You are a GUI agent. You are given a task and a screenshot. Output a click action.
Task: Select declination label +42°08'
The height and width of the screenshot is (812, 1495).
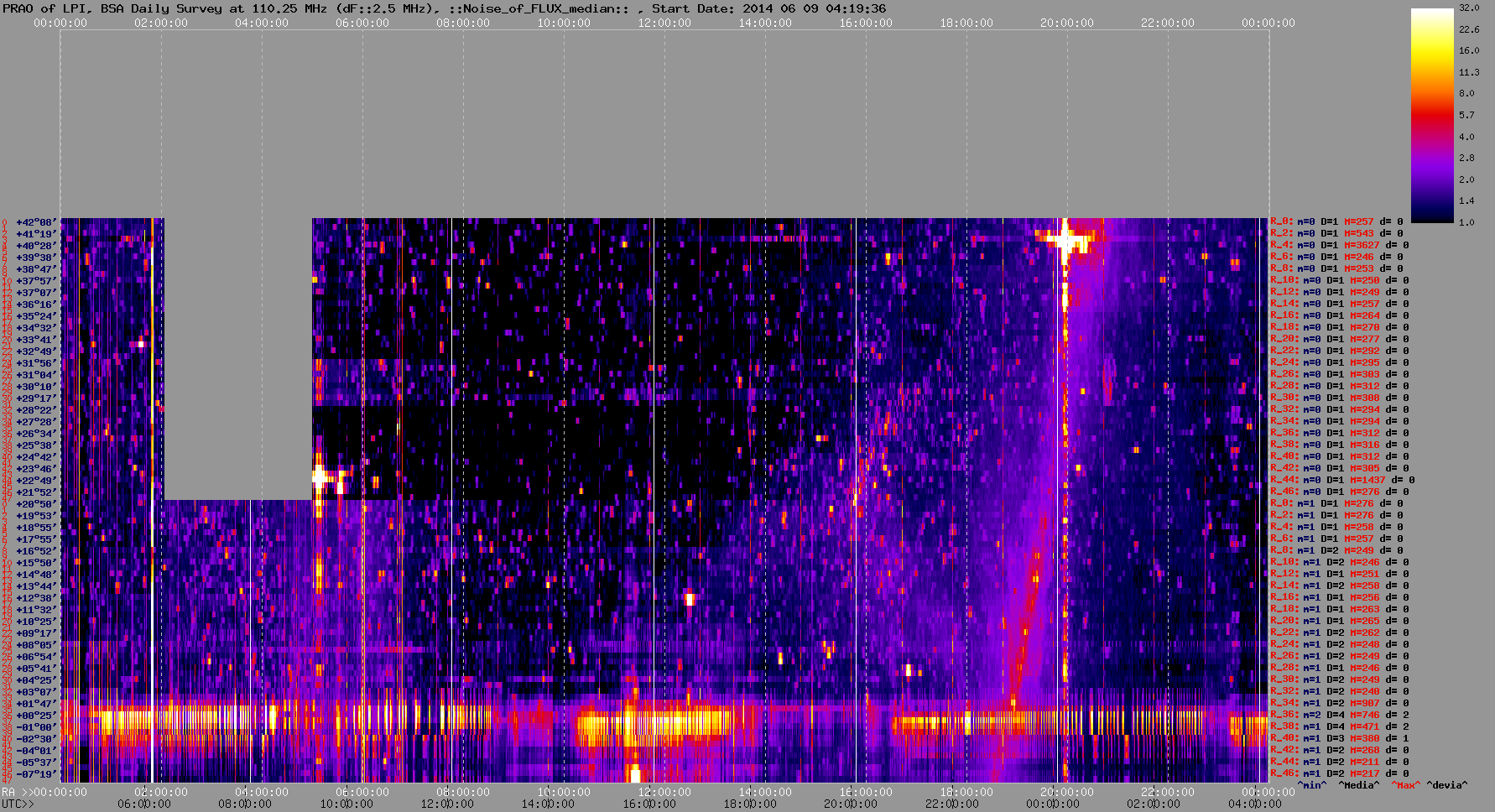click(36, 222)
